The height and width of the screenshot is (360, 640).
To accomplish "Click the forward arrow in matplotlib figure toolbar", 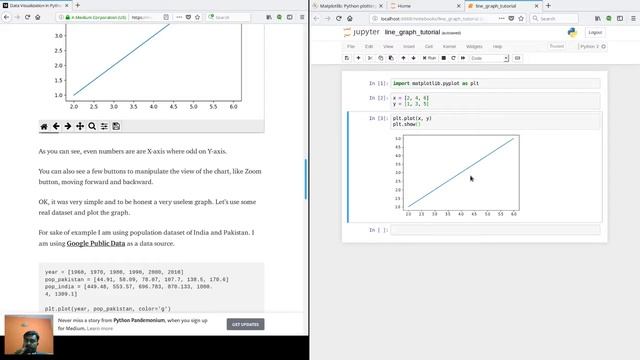I will pyautogui.click(x=68, y=127).
